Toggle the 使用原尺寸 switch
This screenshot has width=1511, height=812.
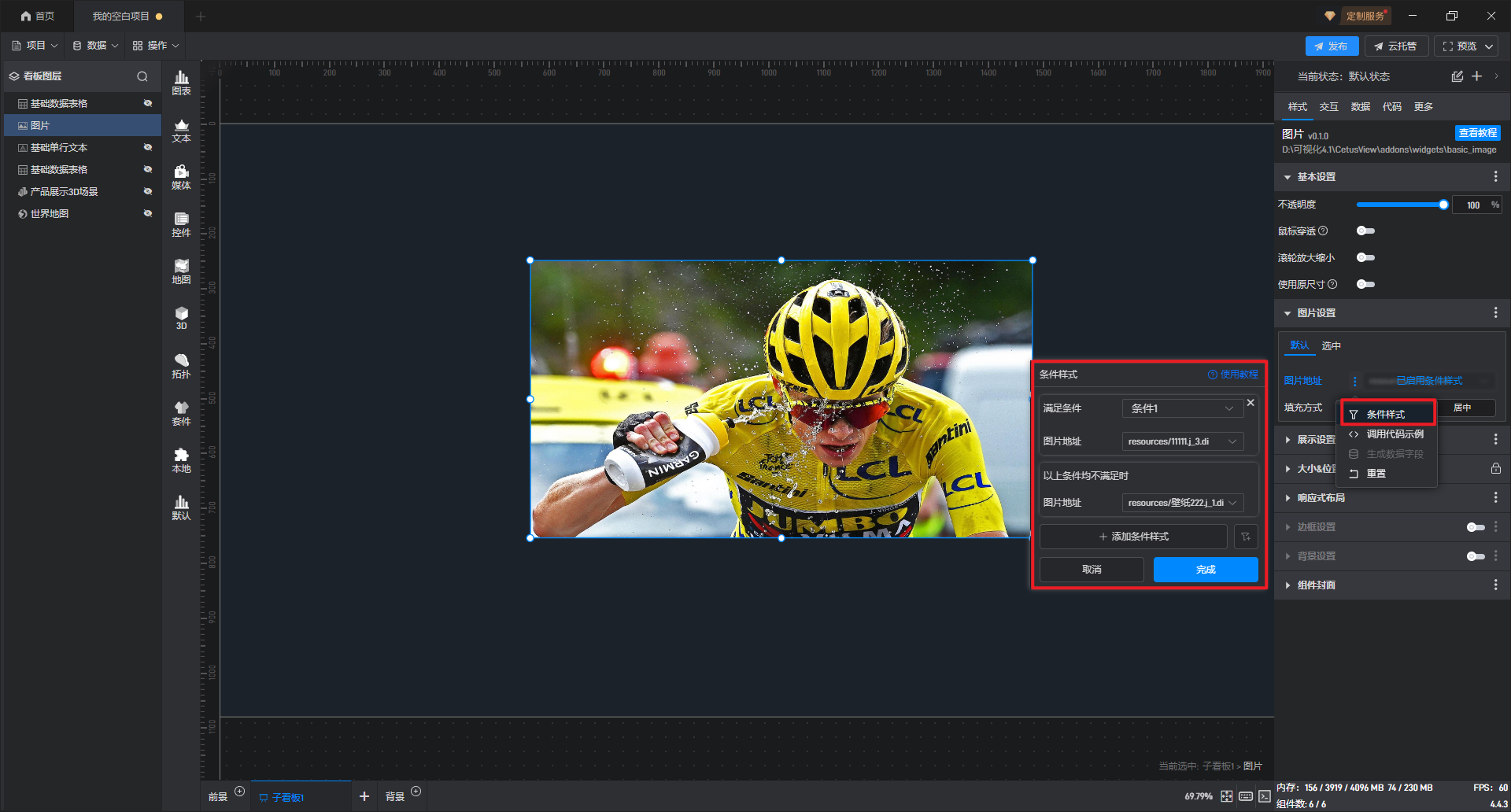(x=1365, y=284)
